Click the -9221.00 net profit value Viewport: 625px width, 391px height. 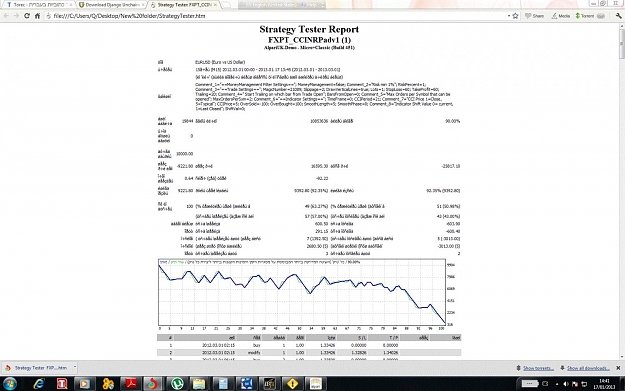point(185,166)
